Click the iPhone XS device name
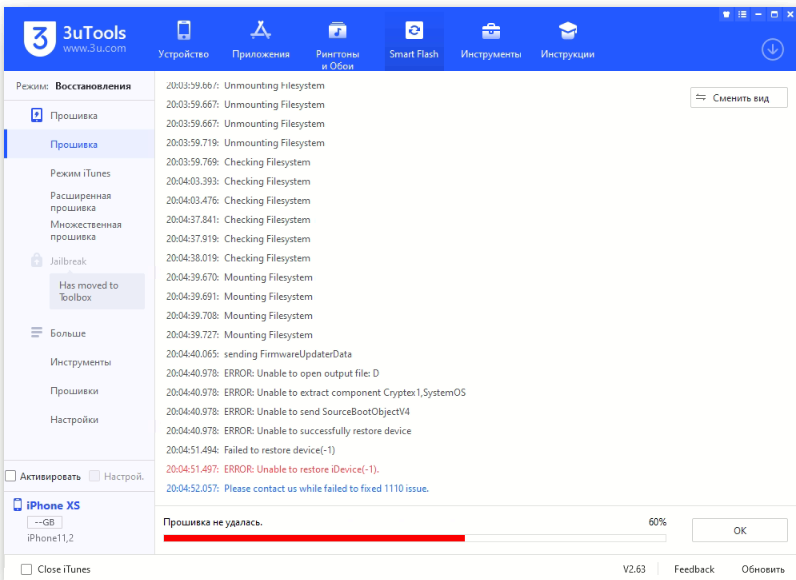The width and height of the screenshot is (796, 580). pyautogui.click(x=53, y=505)
